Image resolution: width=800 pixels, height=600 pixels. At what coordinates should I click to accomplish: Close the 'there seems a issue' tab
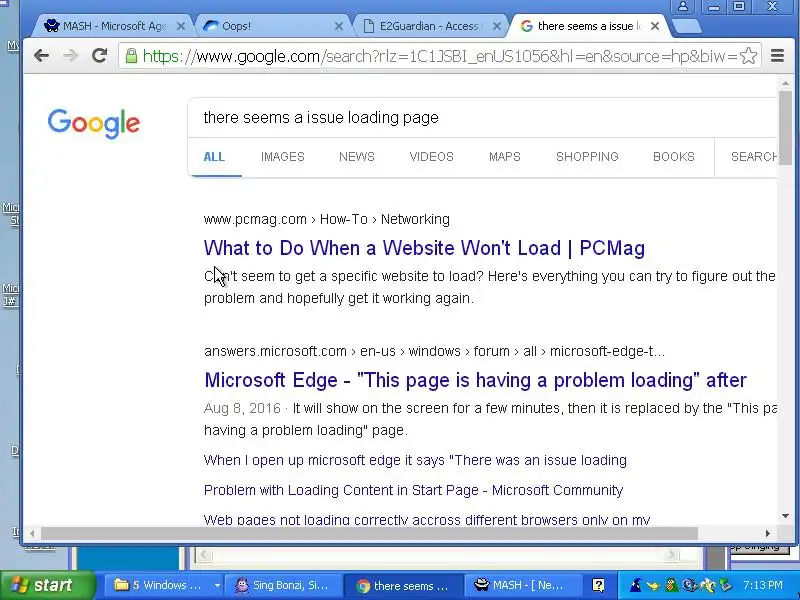point(655,26)
